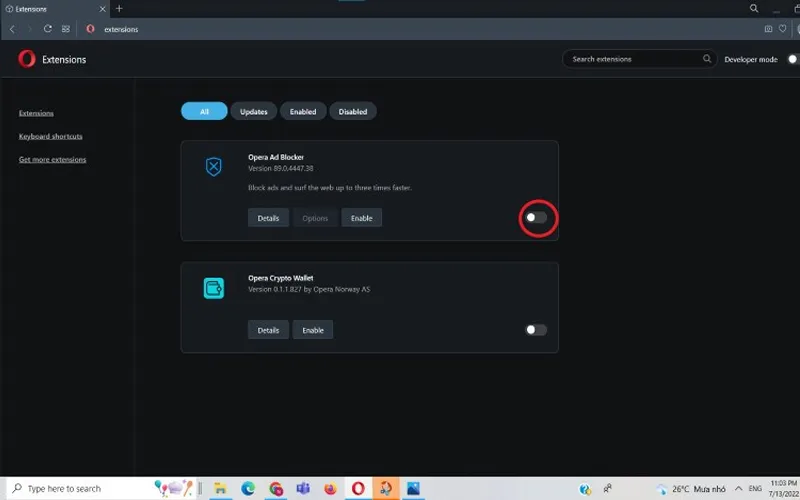Reload the extensions page
The width and height of the screenshot is (800, 500).
tap(47, 29)
